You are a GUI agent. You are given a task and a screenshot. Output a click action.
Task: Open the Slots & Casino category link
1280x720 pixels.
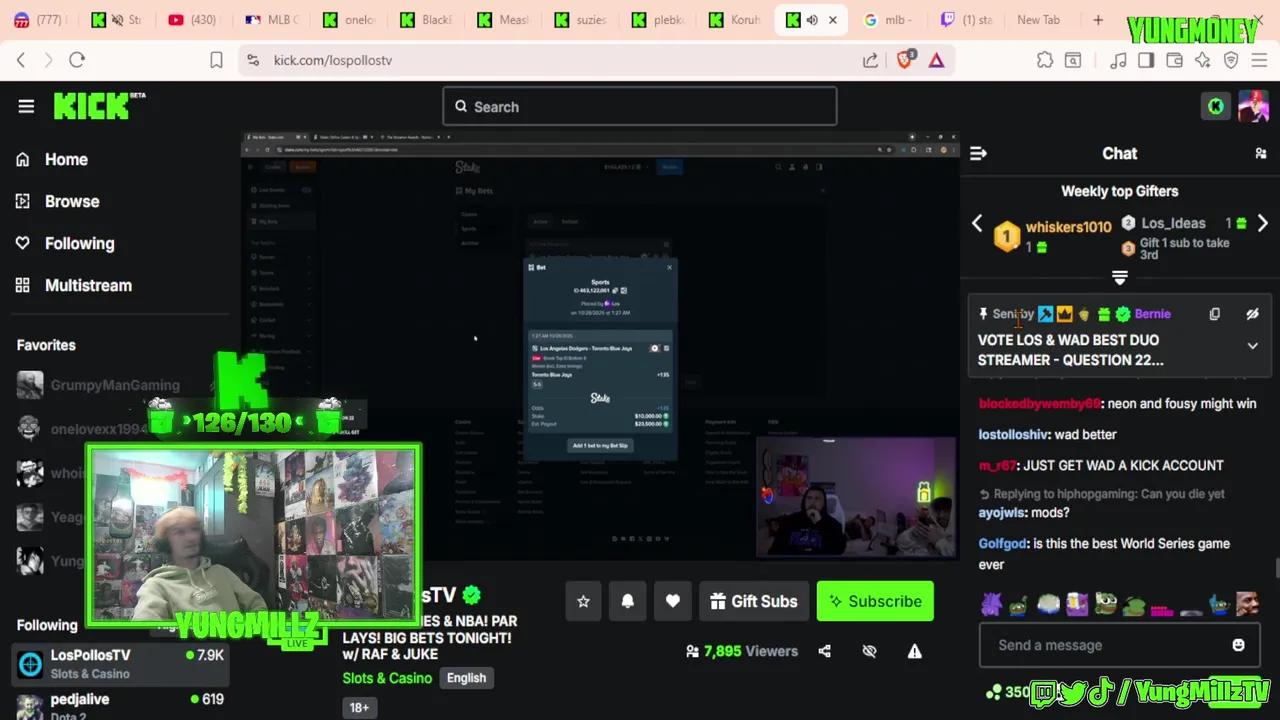(x=387, y=678)
